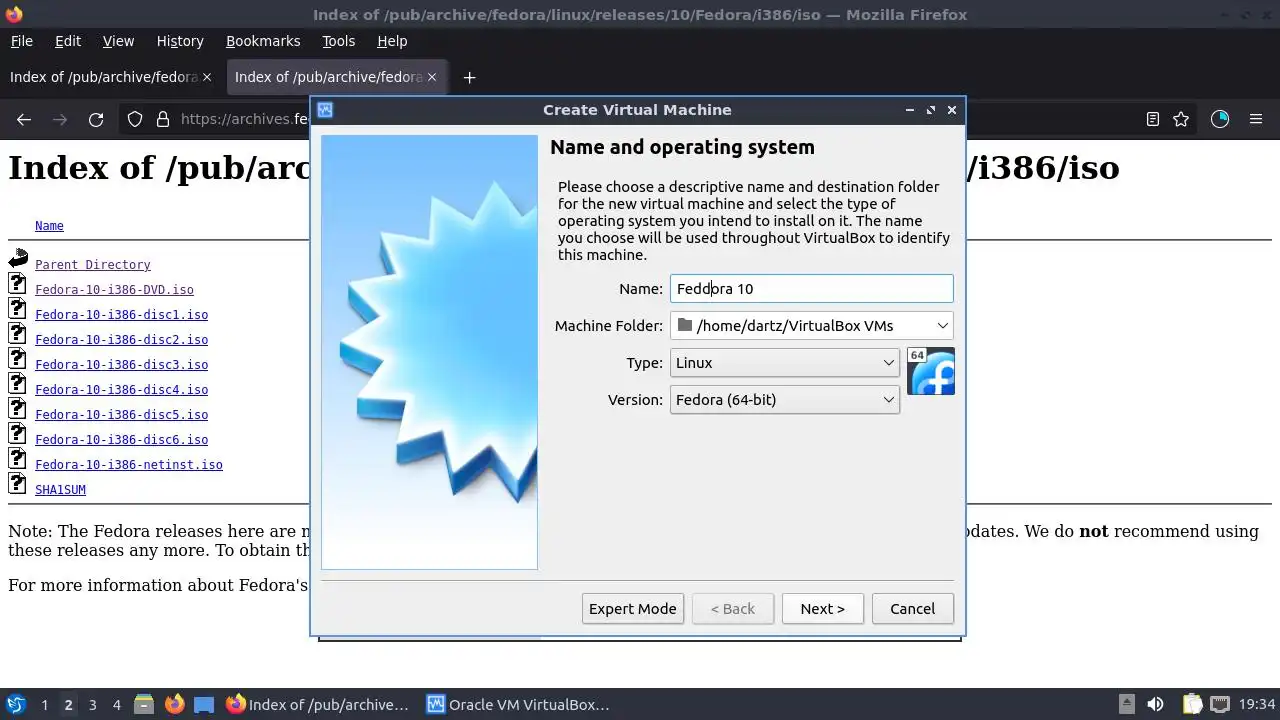Open a new Firefox tab
Screen dimensions: 1280x720
tap(469, 77)
